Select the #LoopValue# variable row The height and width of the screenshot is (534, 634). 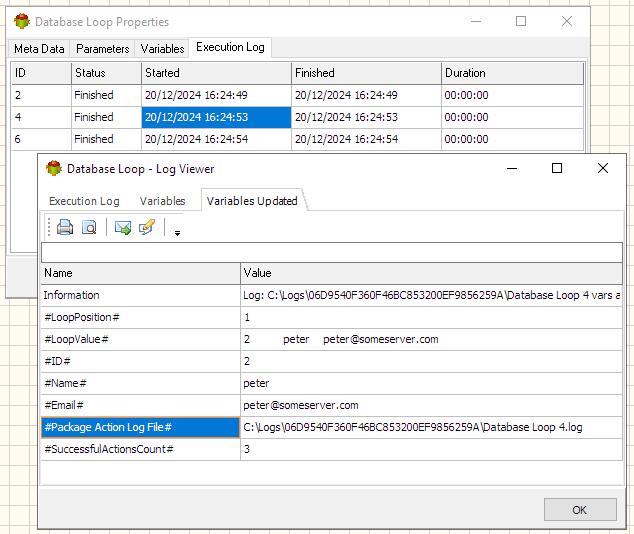[332, 339]
